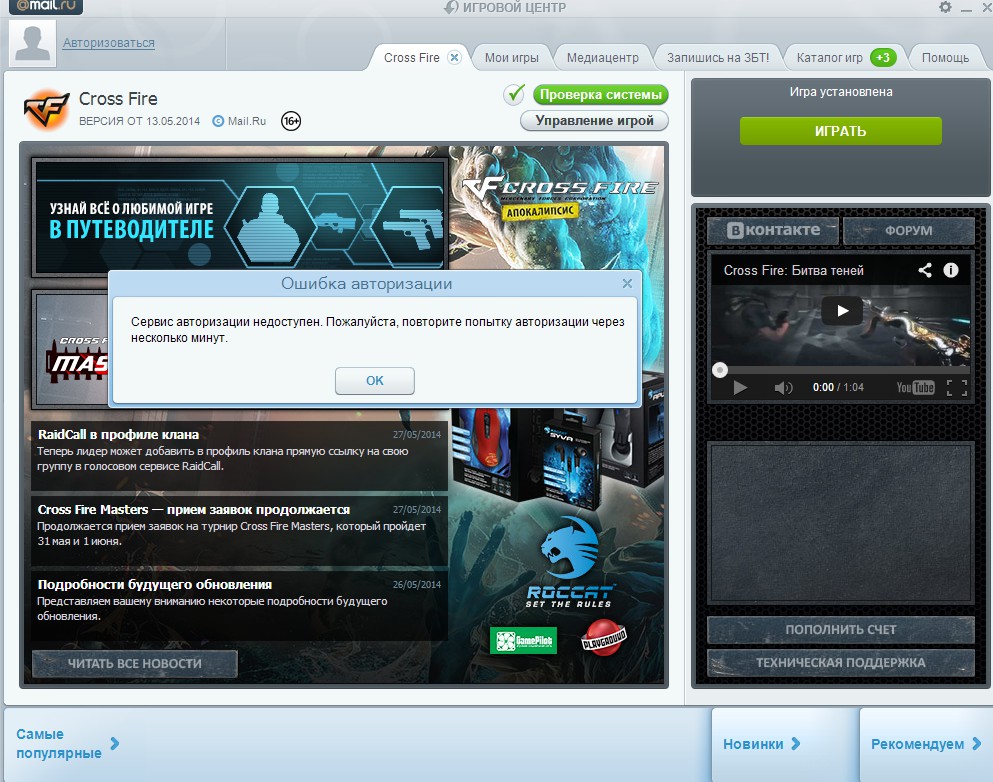Click the large video play overlay button
This screenshot has height=782, width=993.
(x=842, y=311)
